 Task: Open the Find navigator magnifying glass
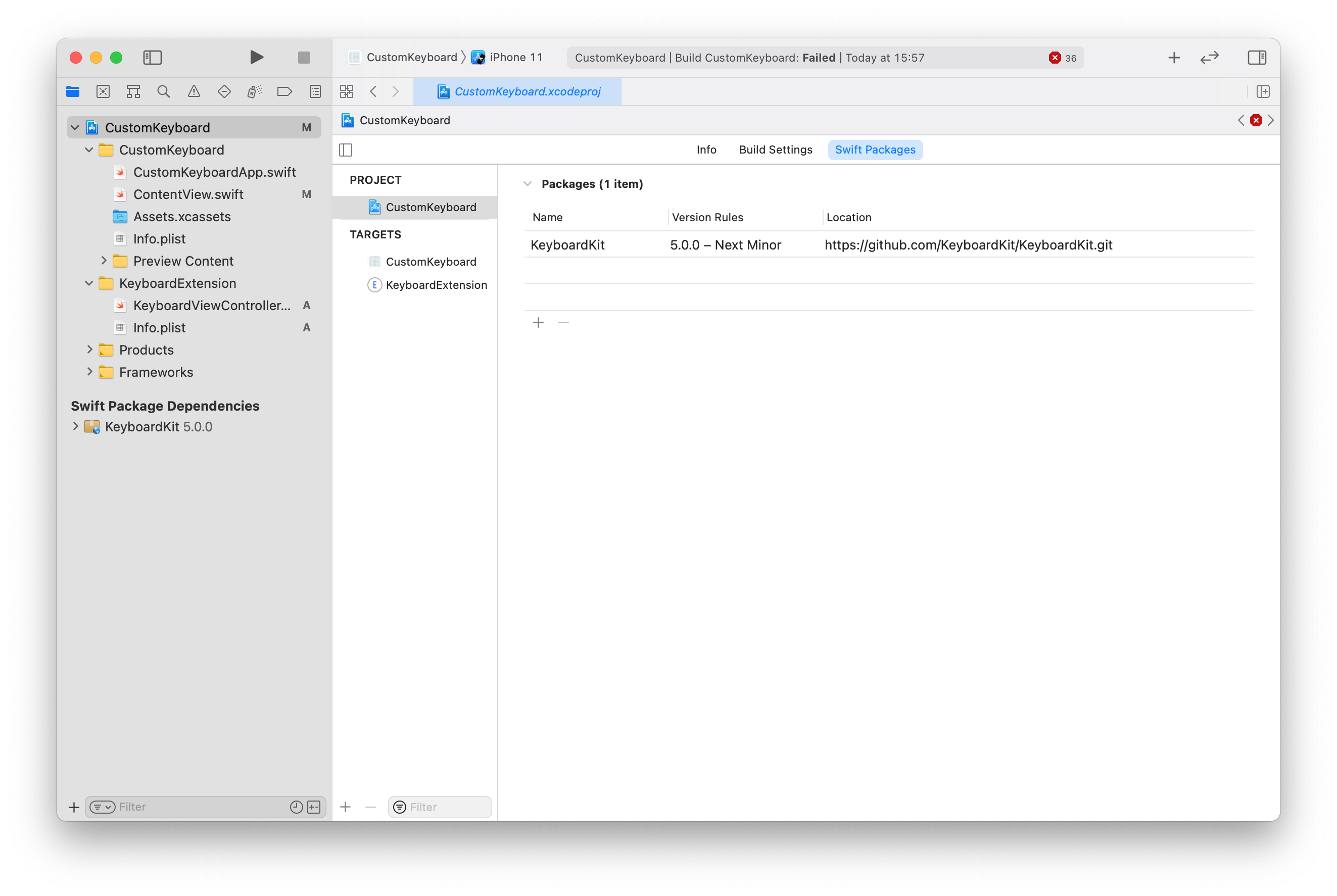tap(164, 91)
